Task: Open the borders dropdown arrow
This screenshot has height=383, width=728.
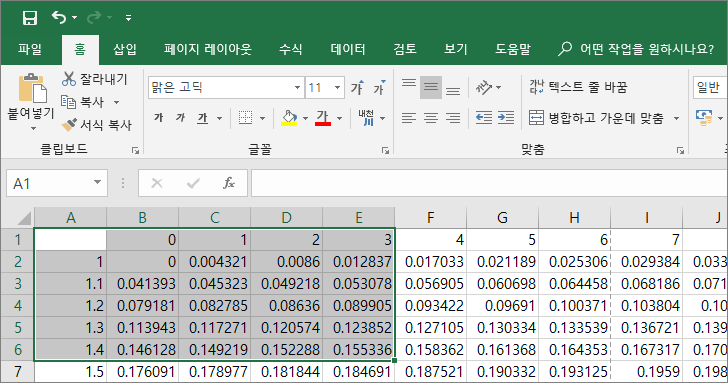Action: pyautogui.click(x=262, y=118)
